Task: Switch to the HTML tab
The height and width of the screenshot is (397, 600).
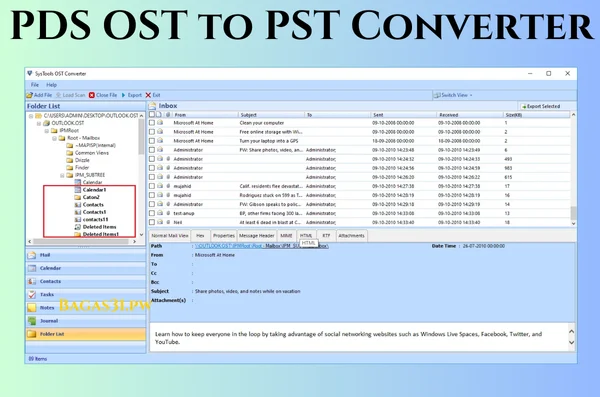Action: (306, 235)
